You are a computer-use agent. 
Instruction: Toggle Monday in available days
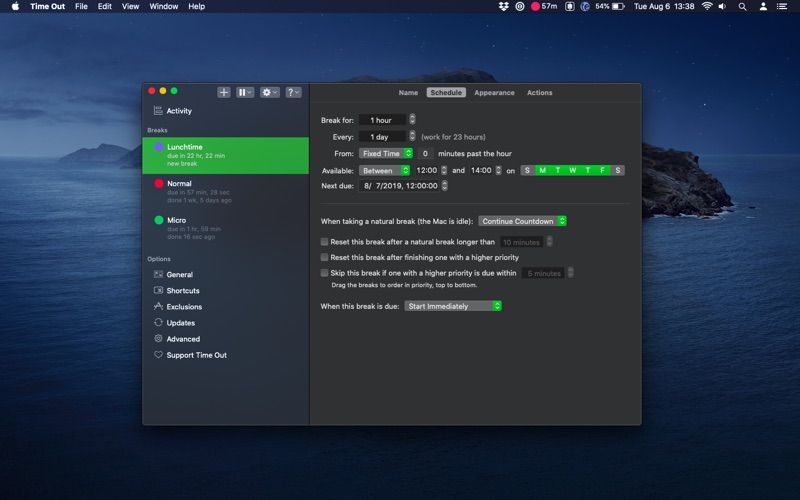coord(542,170)
